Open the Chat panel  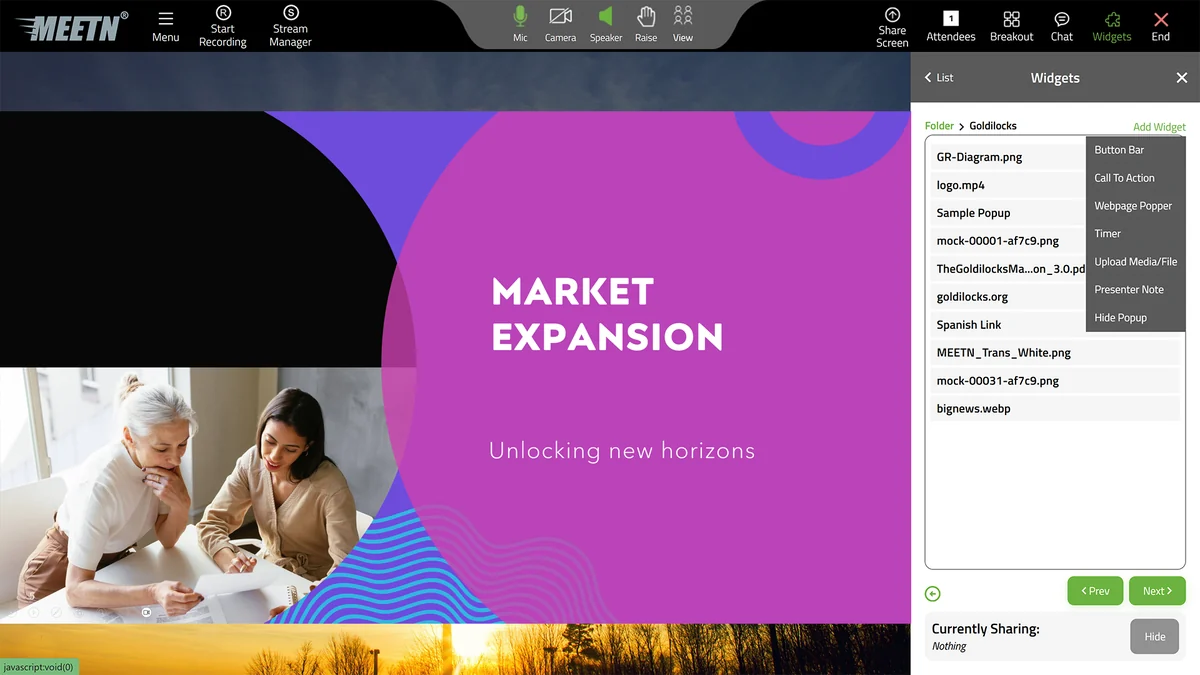pos(1061,25)
